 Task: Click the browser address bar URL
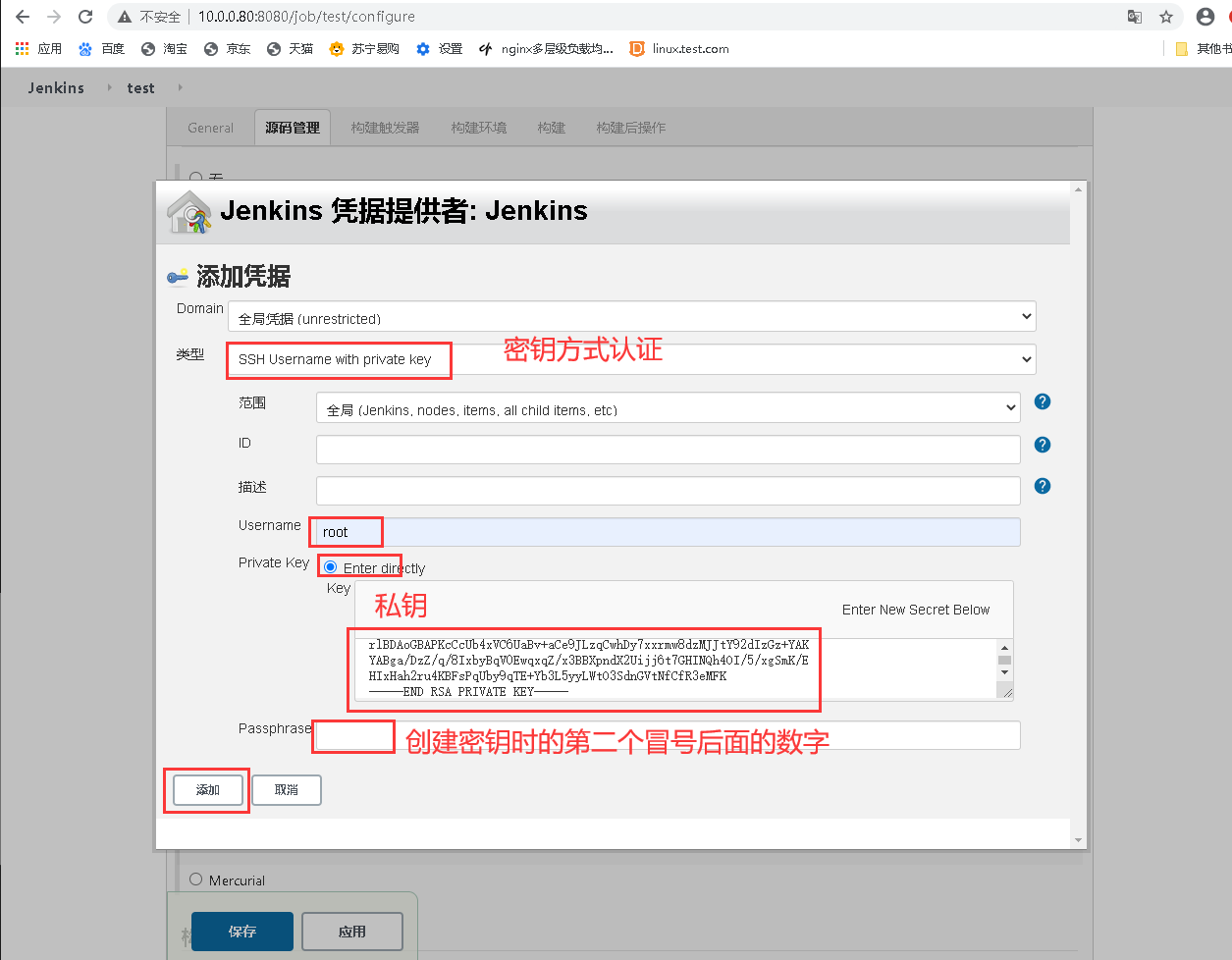pyautogui.click(x=306, y=17)
